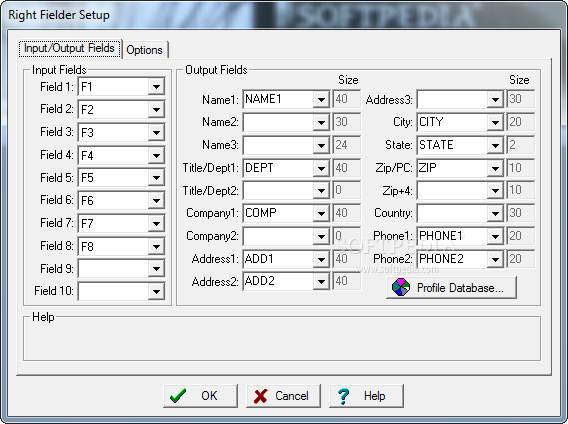568x424 pixels.
Task: Expand the Field 2 dropdown arrow
Action: coord(156,109)
